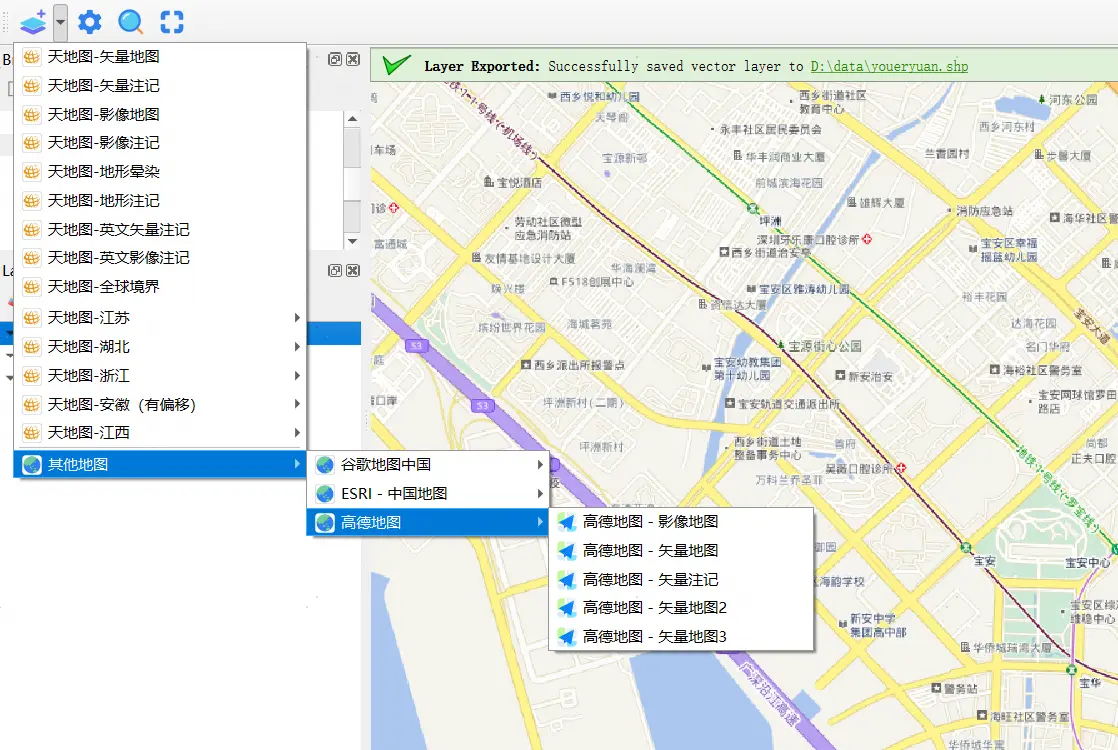Add 高德地图 - 矢量注记 layer
The image size is (1118, 750).
(x=681, y=580)
